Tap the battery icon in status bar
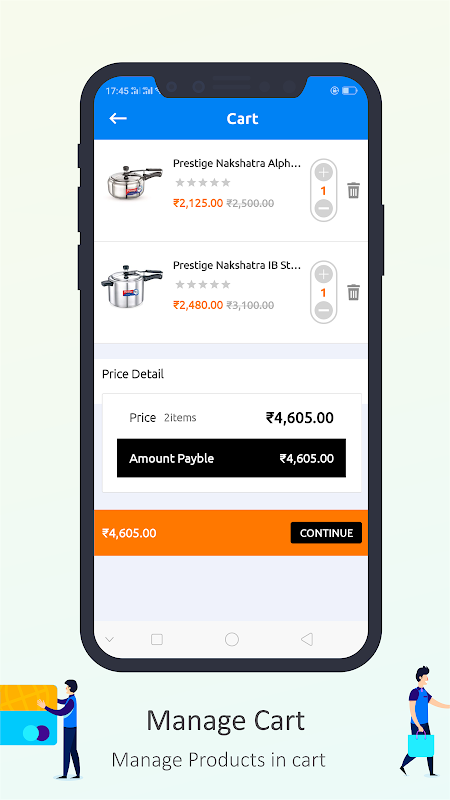450x800 pixels. click(349, 91)
